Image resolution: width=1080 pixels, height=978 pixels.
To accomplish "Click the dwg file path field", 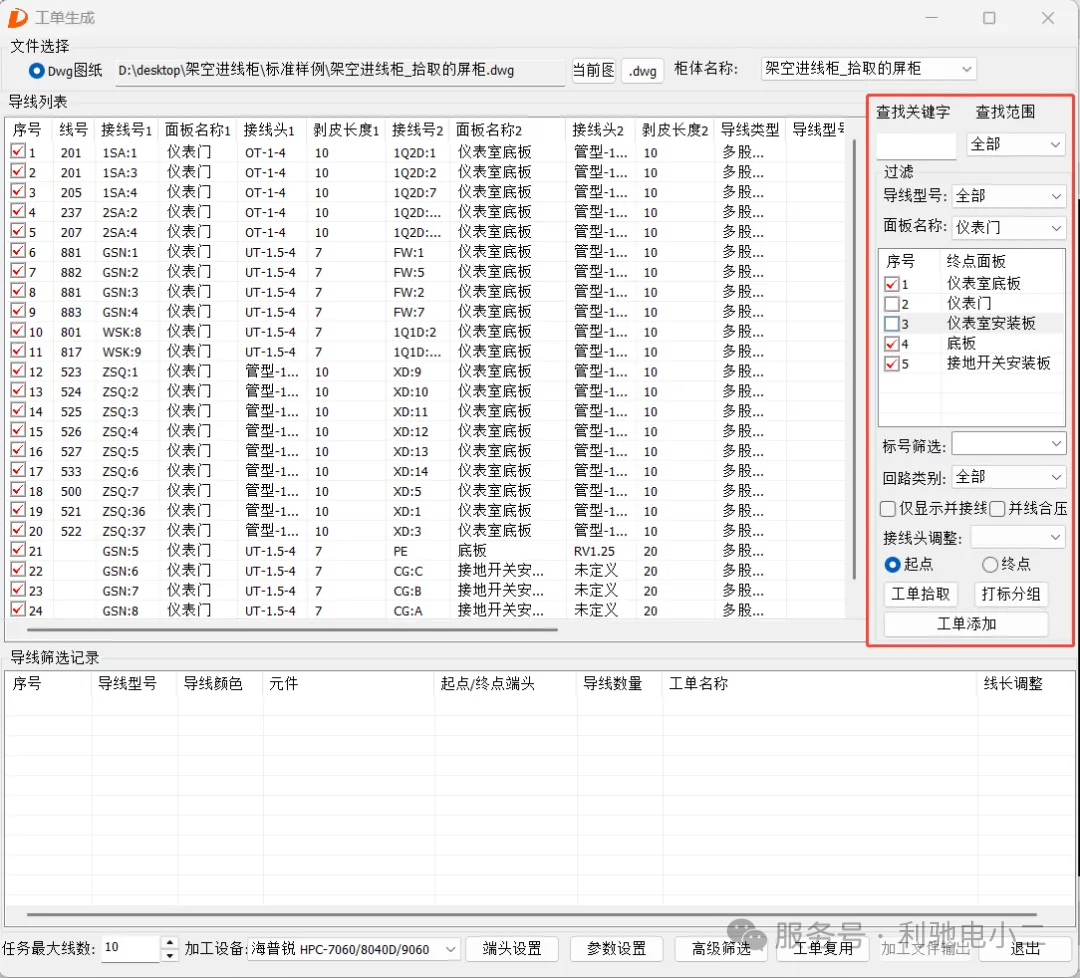I will pyautogui.click(x=340, y=71).
